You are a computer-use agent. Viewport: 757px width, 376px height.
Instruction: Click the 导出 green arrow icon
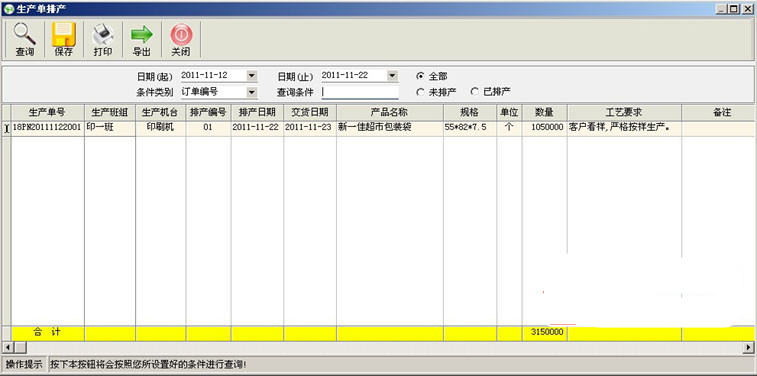141,34
